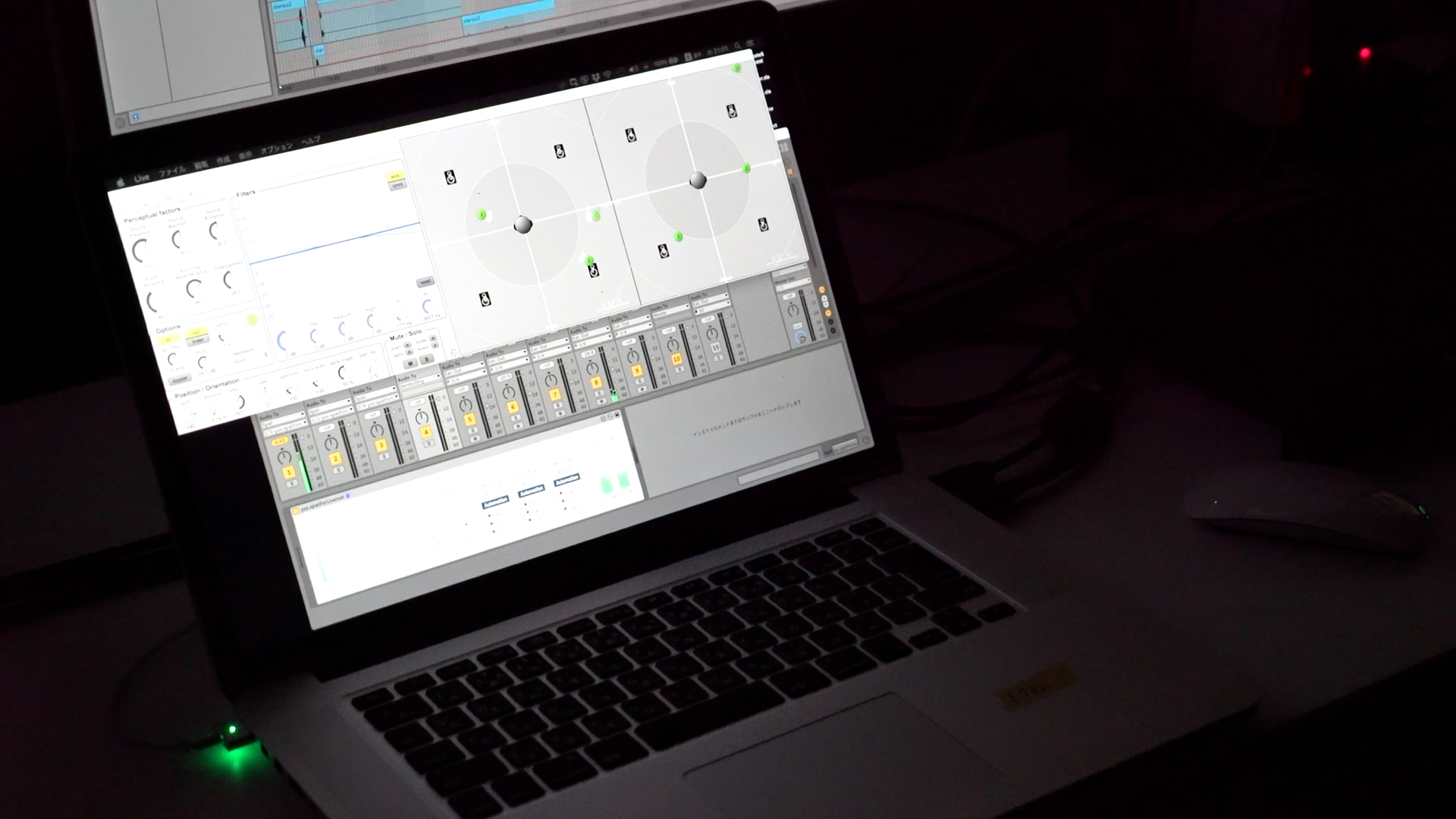This screenshot has height=819, width=1456.
Task: Click track 1 pan knob
Action: (x=284, y=456)
